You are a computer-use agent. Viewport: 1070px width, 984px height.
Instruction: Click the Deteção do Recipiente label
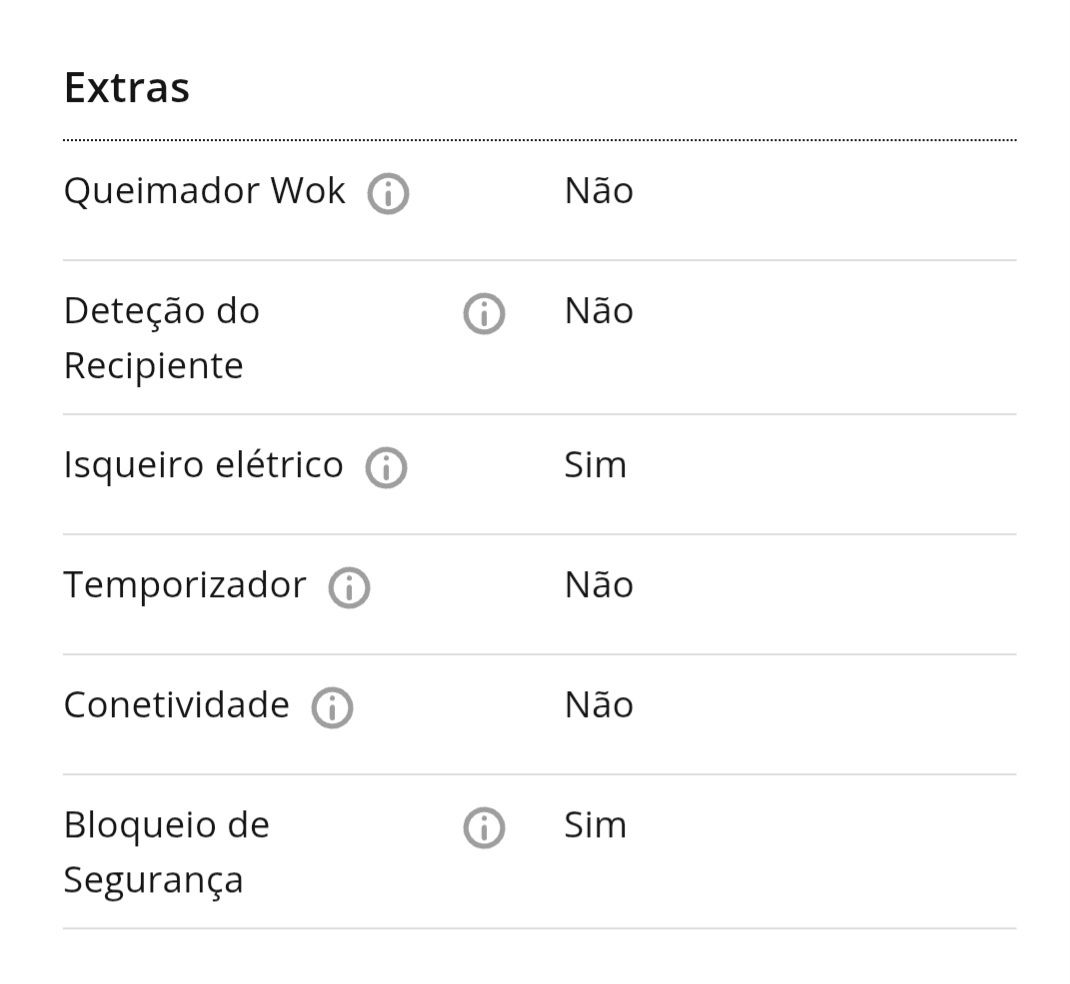(162, 338)
